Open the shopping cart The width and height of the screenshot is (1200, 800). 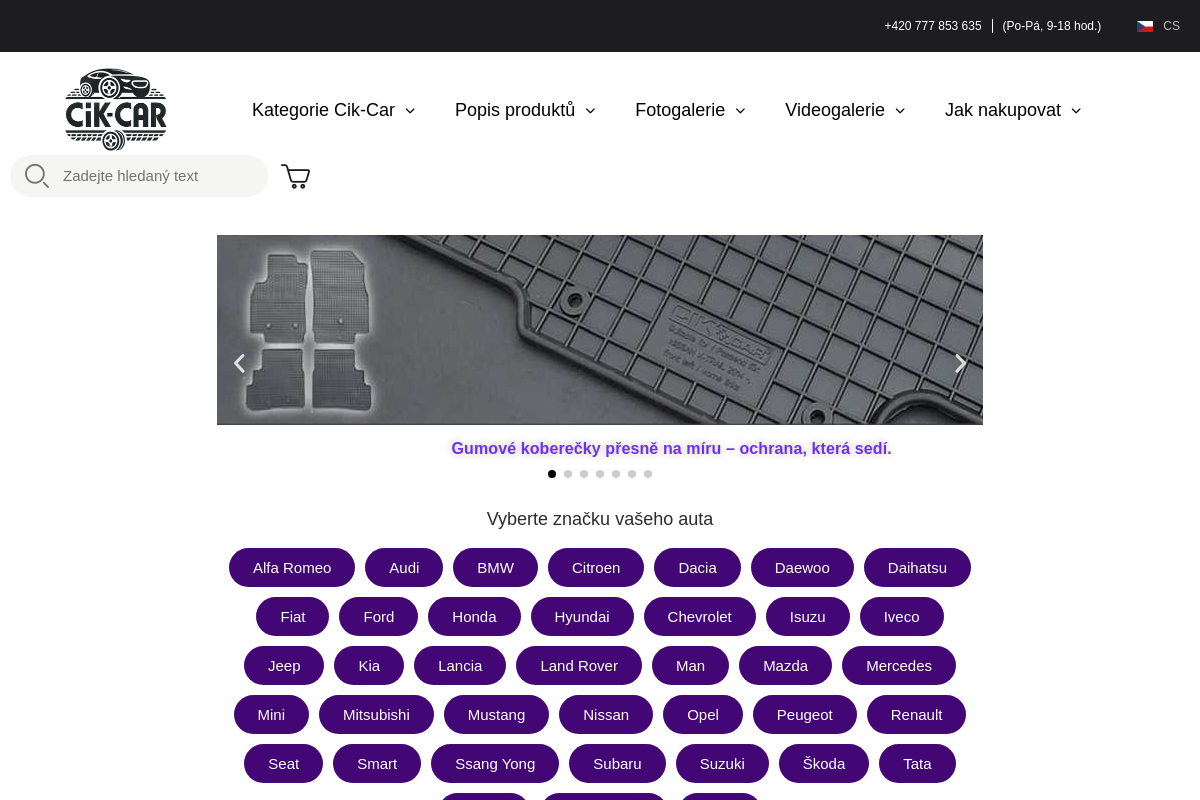click(x=295, y=177)
